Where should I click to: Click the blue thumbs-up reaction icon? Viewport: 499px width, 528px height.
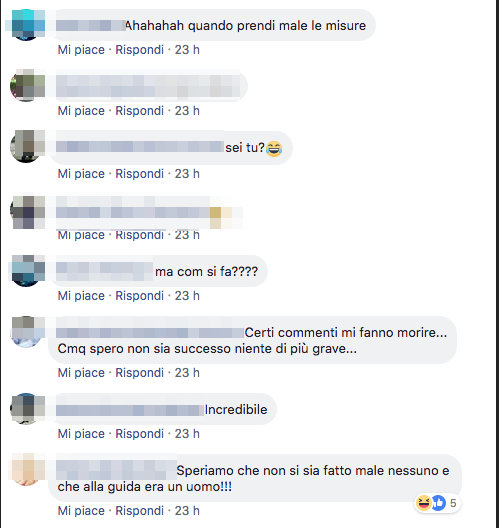point(438,503)
